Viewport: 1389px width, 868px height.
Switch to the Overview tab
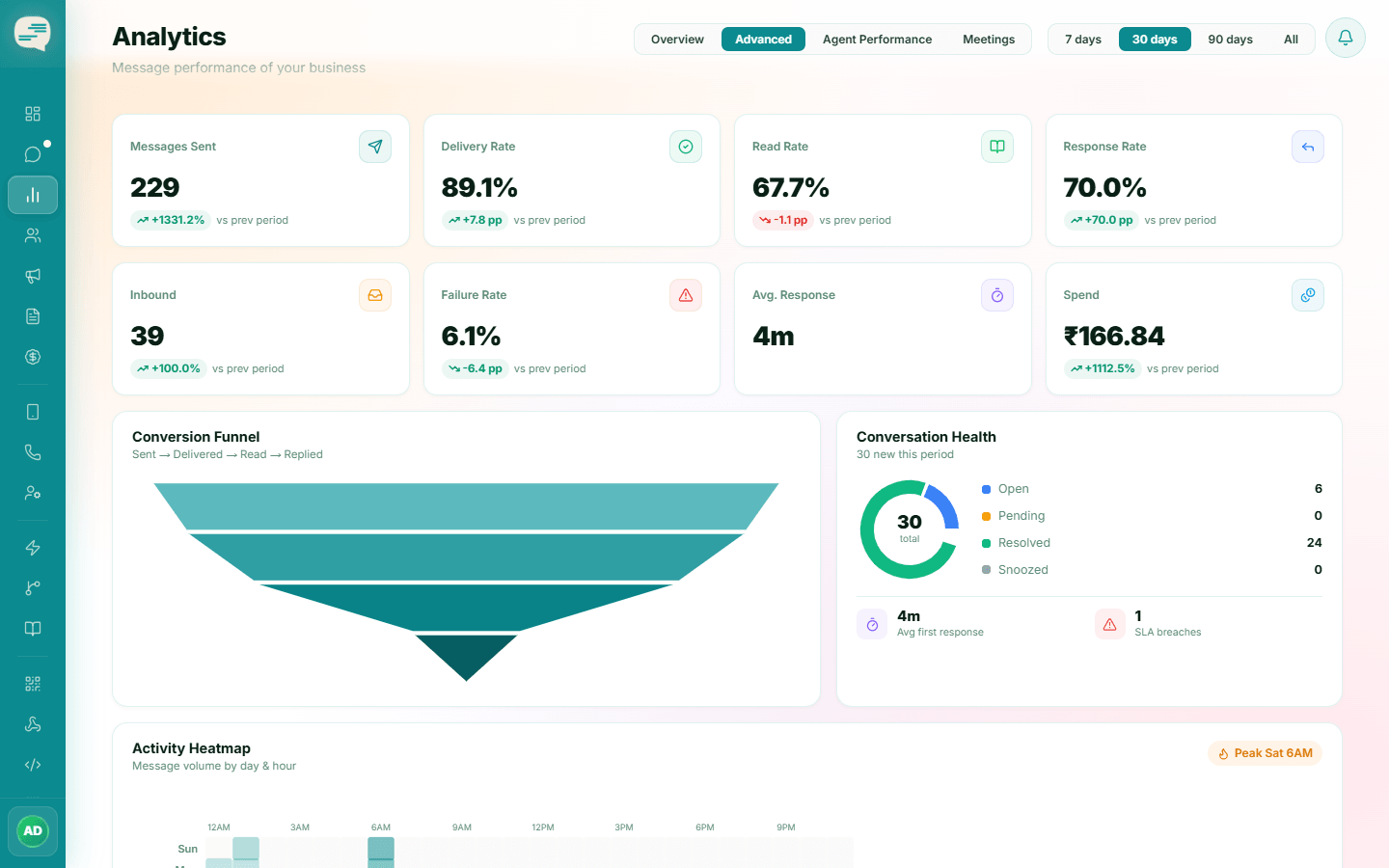(677, 40)
